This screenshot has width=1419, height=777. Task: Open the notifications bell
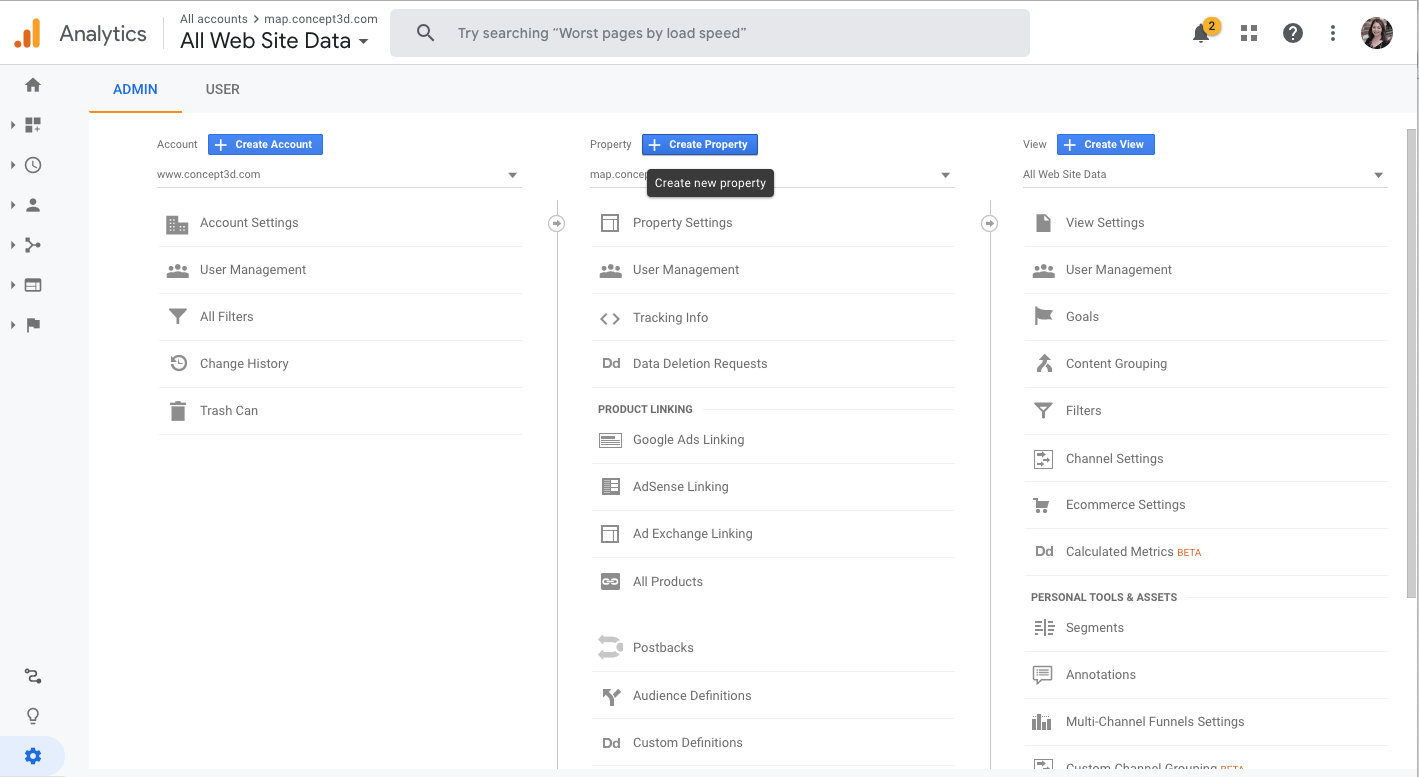(x=1201, y=33)
